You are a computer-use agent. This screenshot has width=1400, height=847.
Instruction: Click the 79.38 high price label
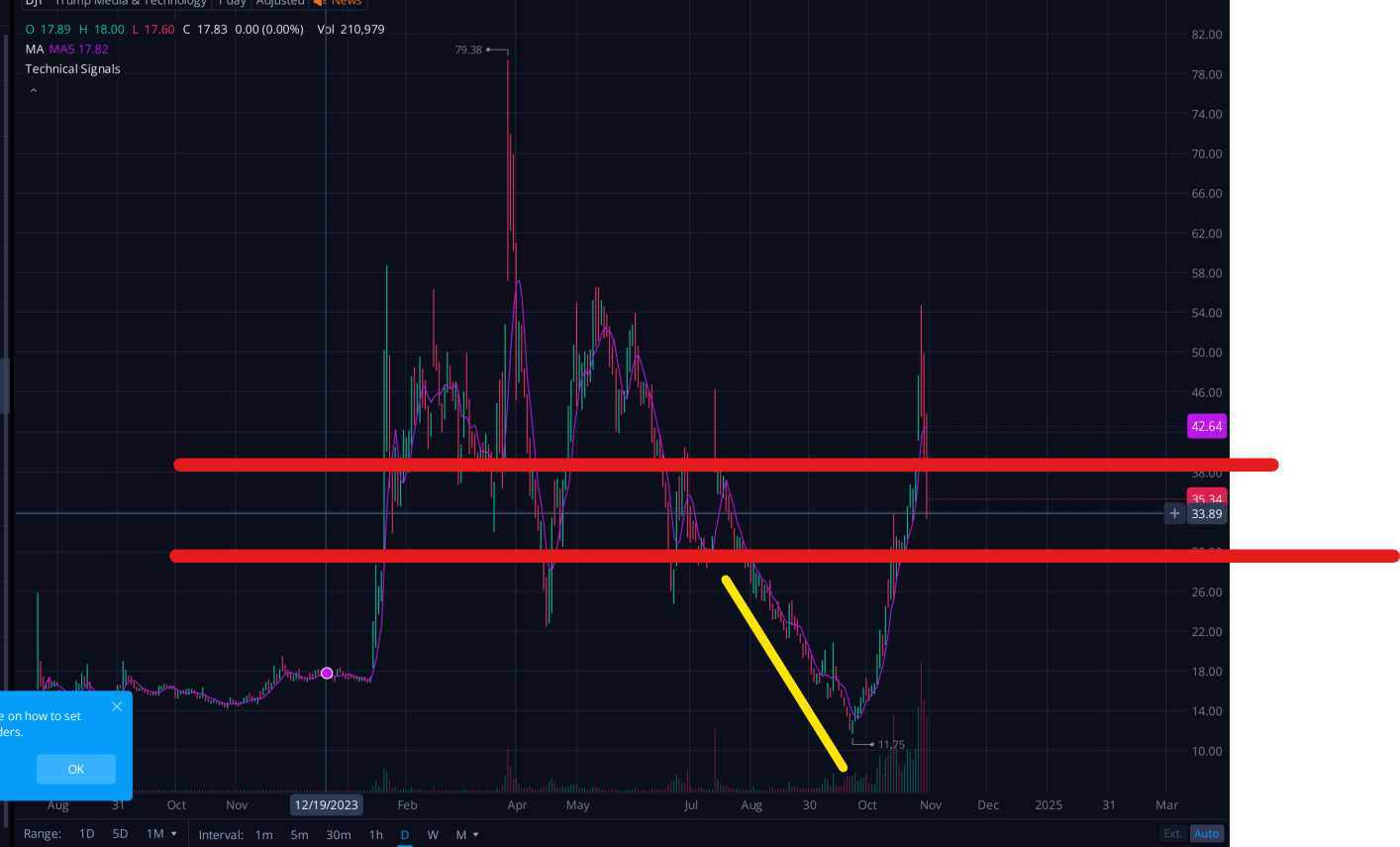point(468,50)
